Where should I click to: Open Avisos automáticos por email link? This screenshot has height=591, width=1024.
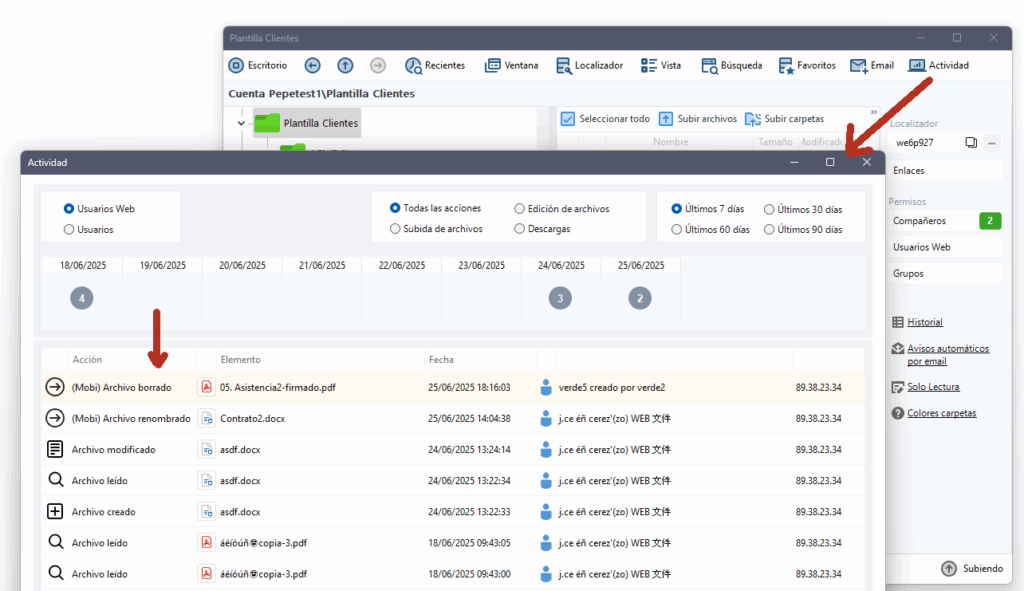click(948, 355)
